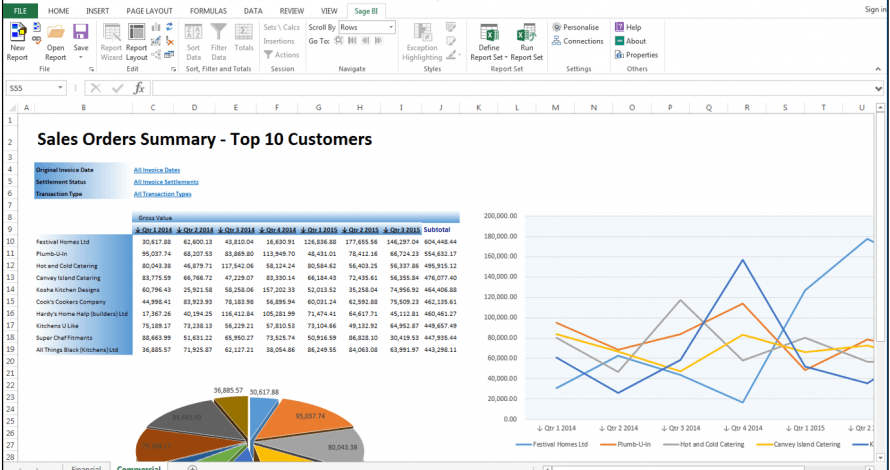Expand the formula bar chevron
The width and height of the screenshot is (890, 470).
pyautogui.click(x=879, y=89)
